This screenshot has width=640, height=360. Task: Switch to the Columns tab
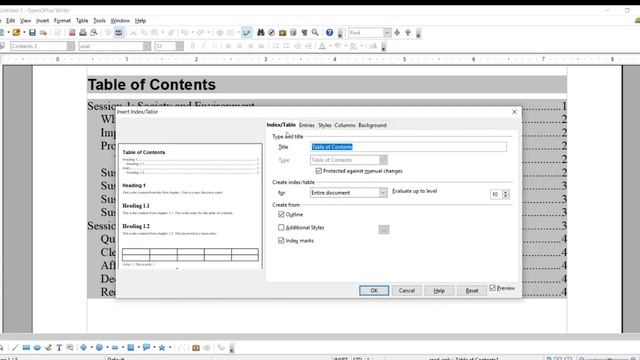tap(345, 125)
